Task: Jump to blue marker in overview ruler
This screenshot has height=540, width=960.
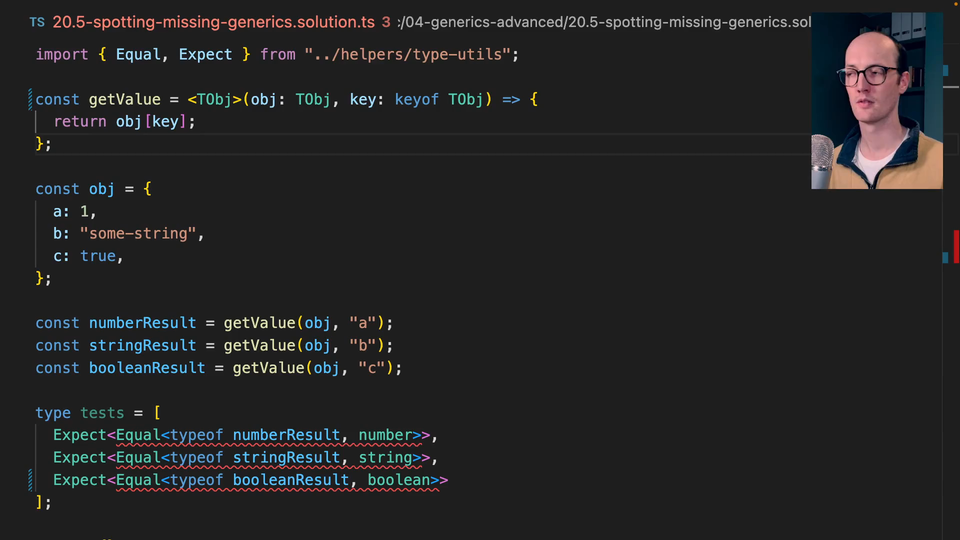Action: (x=944, y=257)
